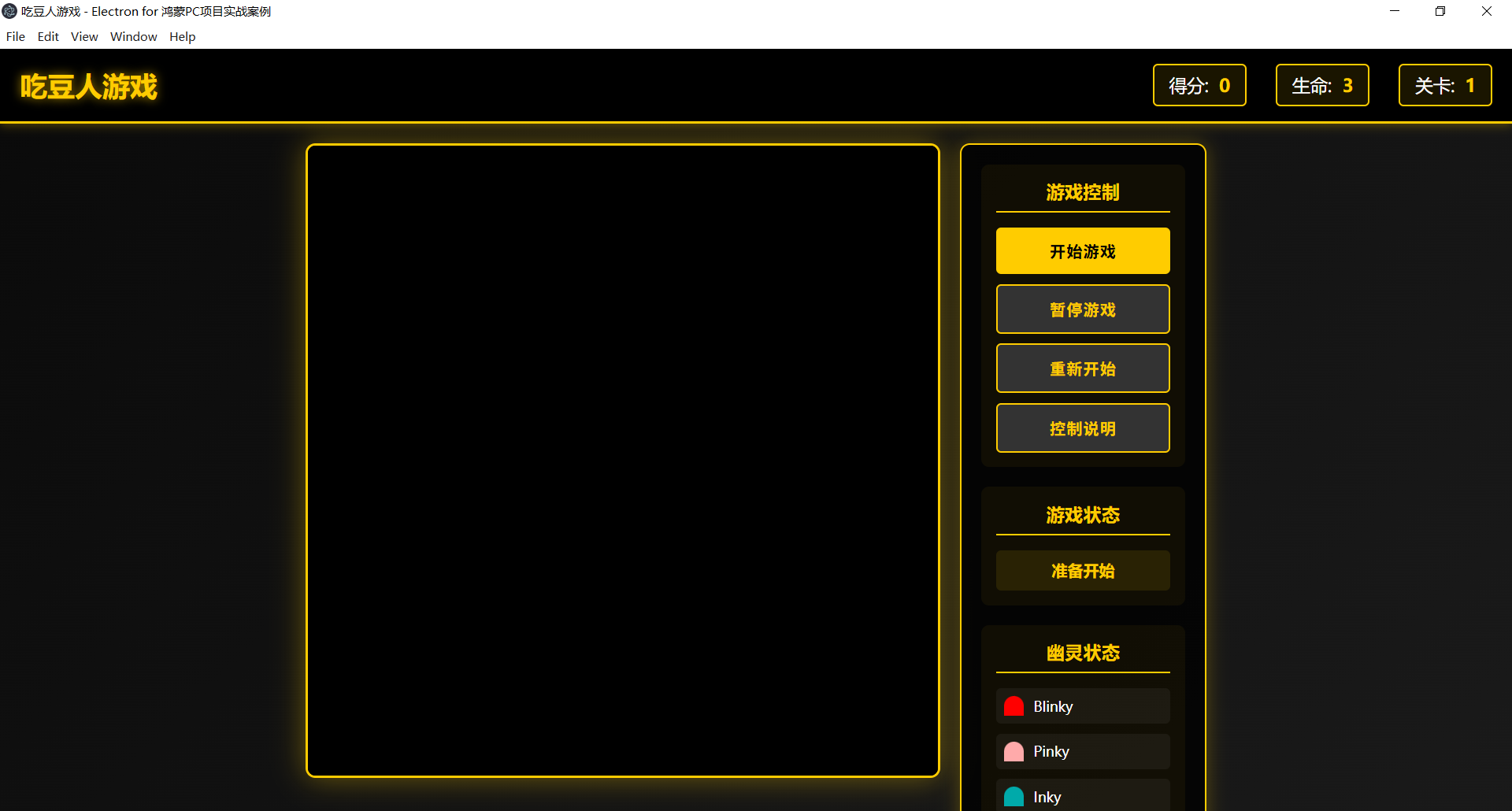Pause the game with 暂停游戏 button
Viewport: 1512px width, 811px height.
click(1083, 309)
